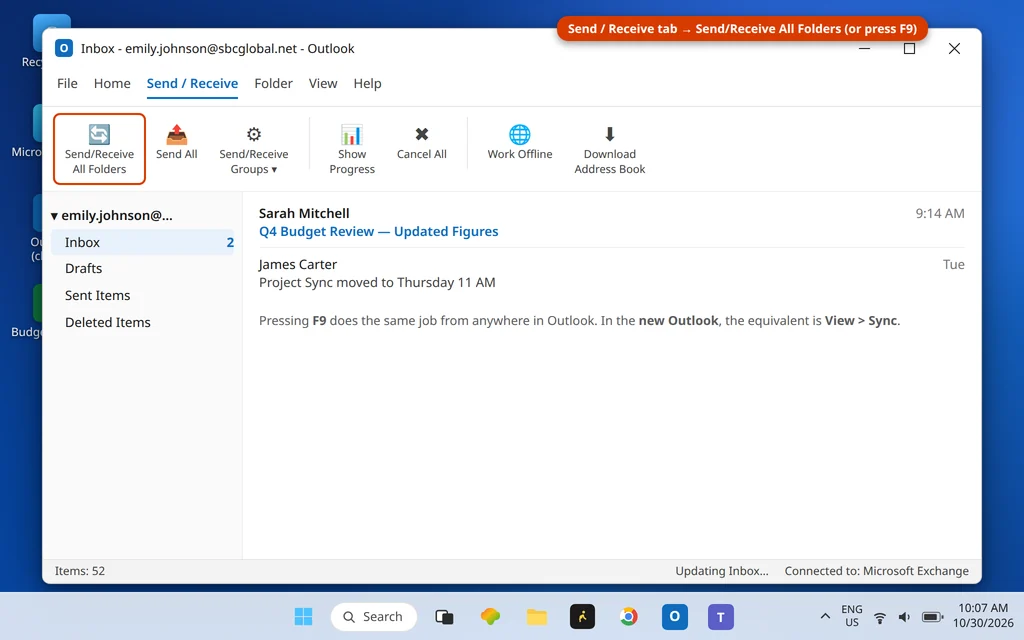Toggle Work Offline mode

pyautogui.click(x=520, y=143)
